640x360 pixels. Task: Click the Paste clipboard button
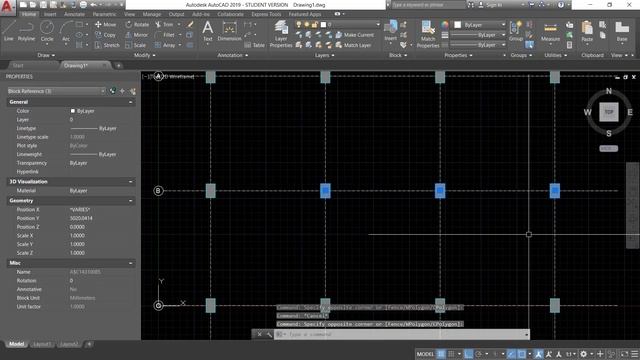pyautogui.click(x=587, y=32)
